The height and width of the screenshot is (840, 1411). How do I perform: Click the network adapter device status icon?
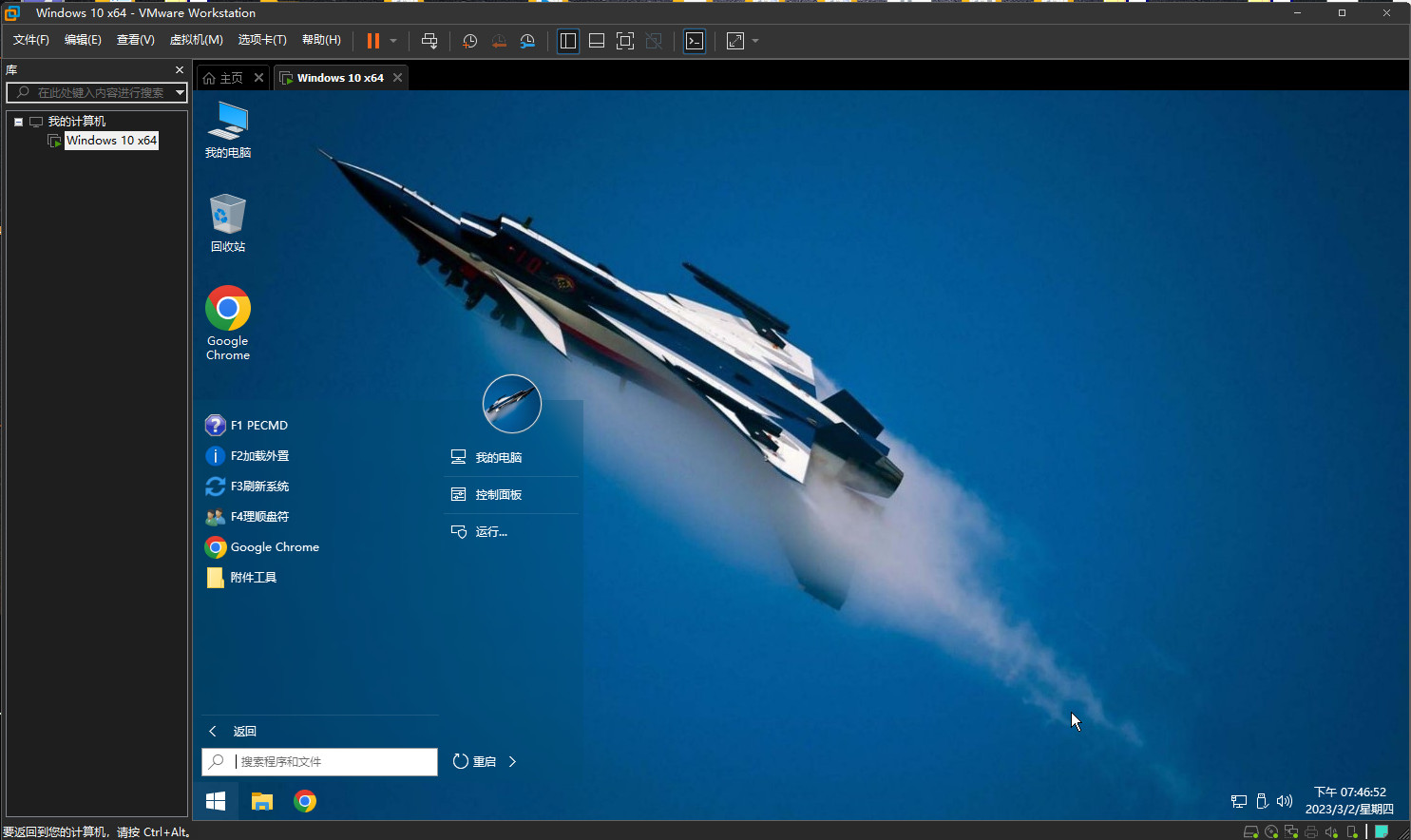coord(1291,831)
